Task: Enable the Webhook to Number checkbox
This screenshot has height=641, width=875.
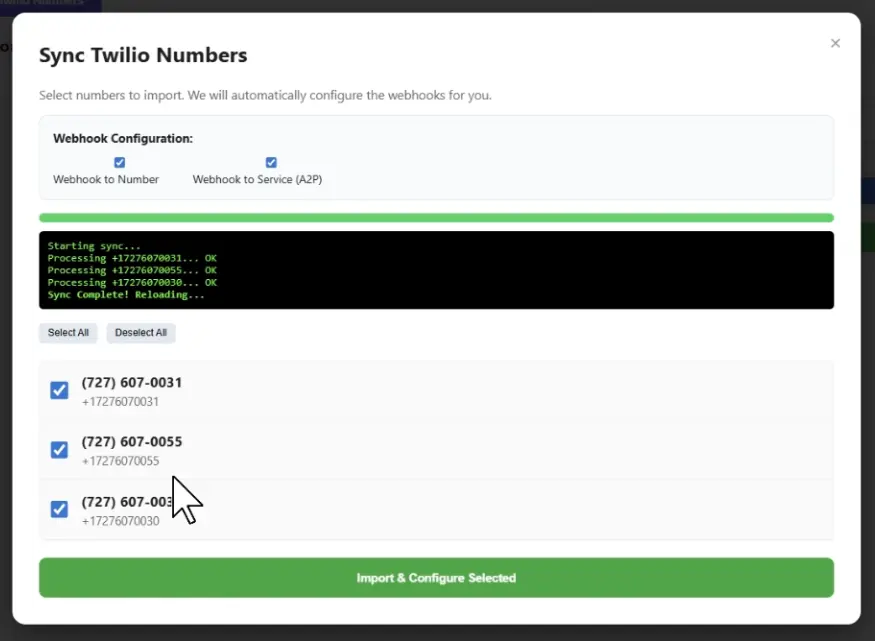Action: pos(119,162)
